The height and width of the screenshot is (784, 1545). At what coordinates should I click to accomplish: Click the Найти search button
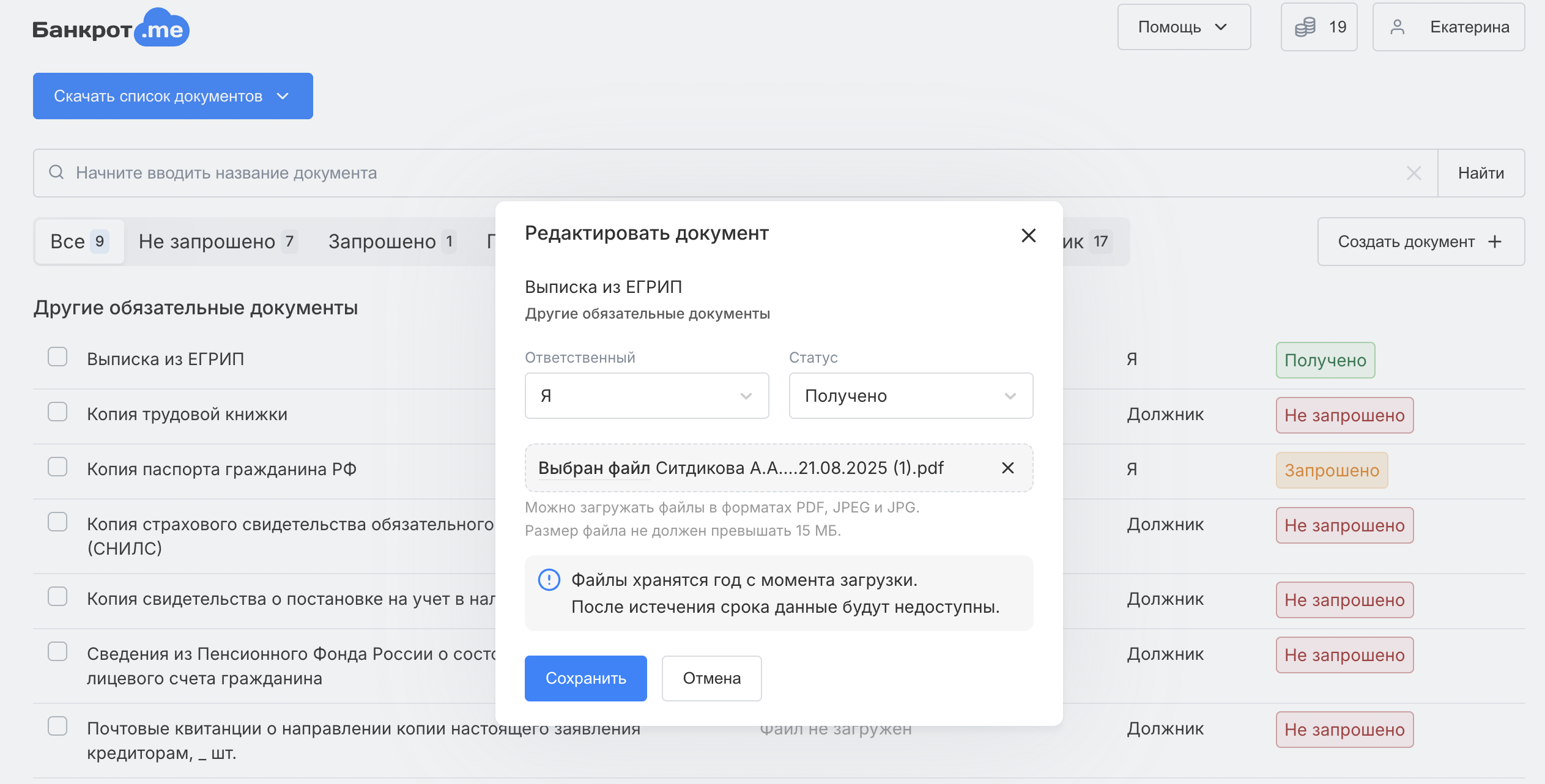coord(1481,173)
